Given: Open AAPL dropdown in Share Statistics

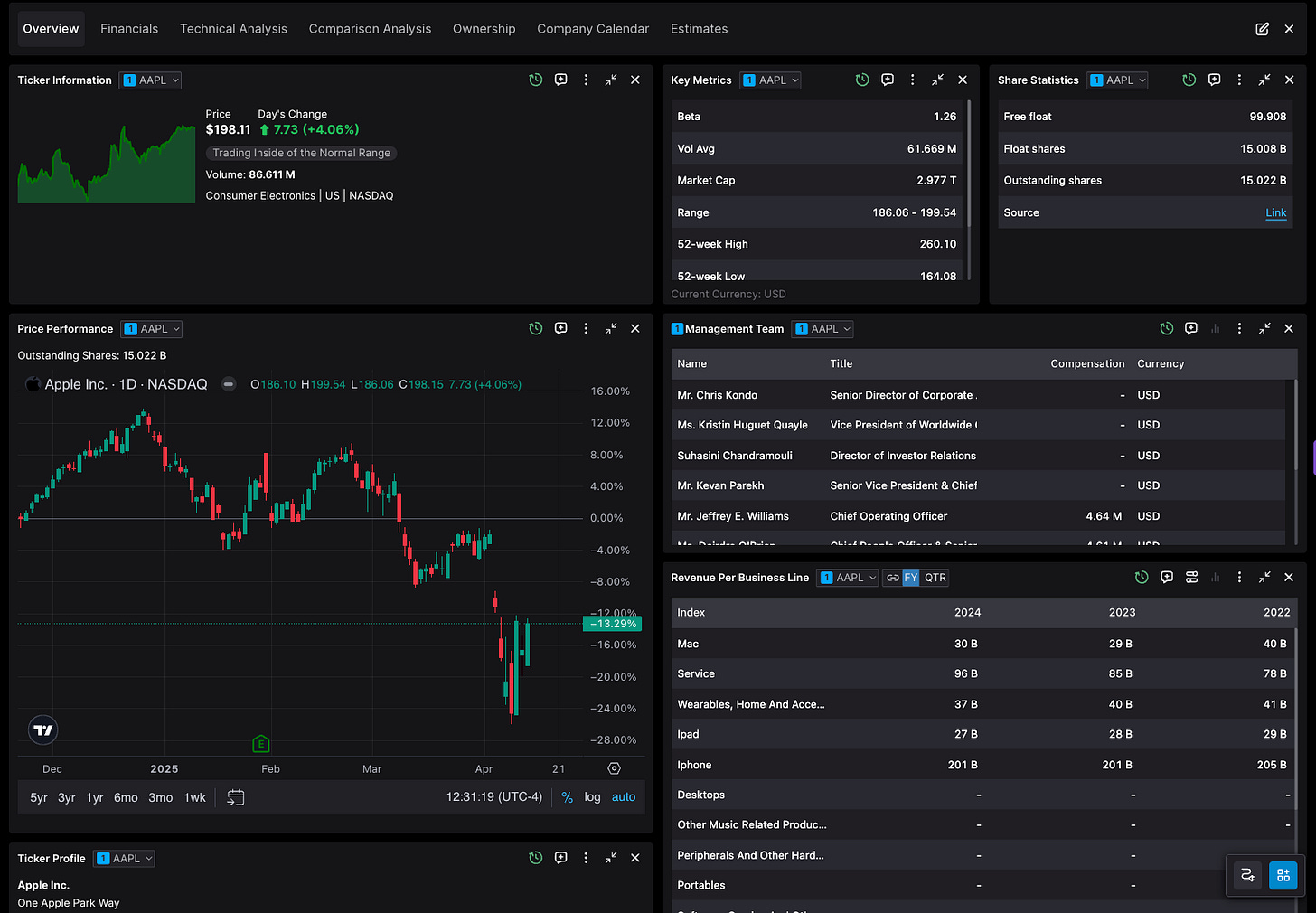Looking at the screenshot, I should [x=1118, y=80].
